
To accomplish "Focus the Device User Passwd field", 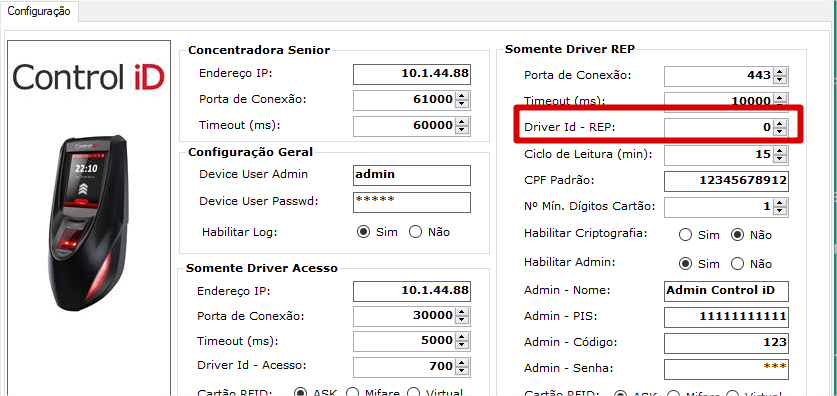I will [412, 202].
